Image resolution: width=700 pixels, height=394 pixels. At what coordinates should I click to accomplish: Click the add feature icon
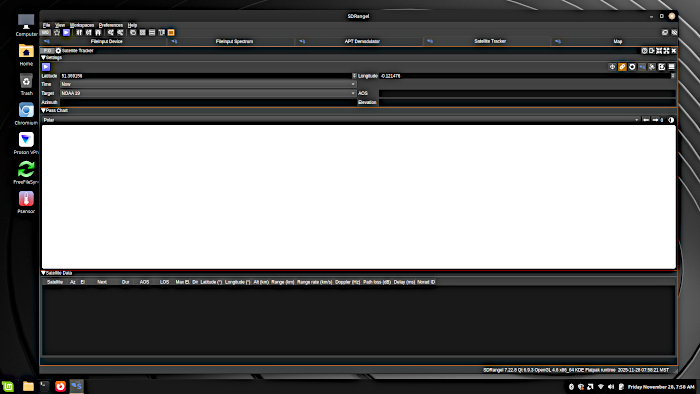point(110,33)
